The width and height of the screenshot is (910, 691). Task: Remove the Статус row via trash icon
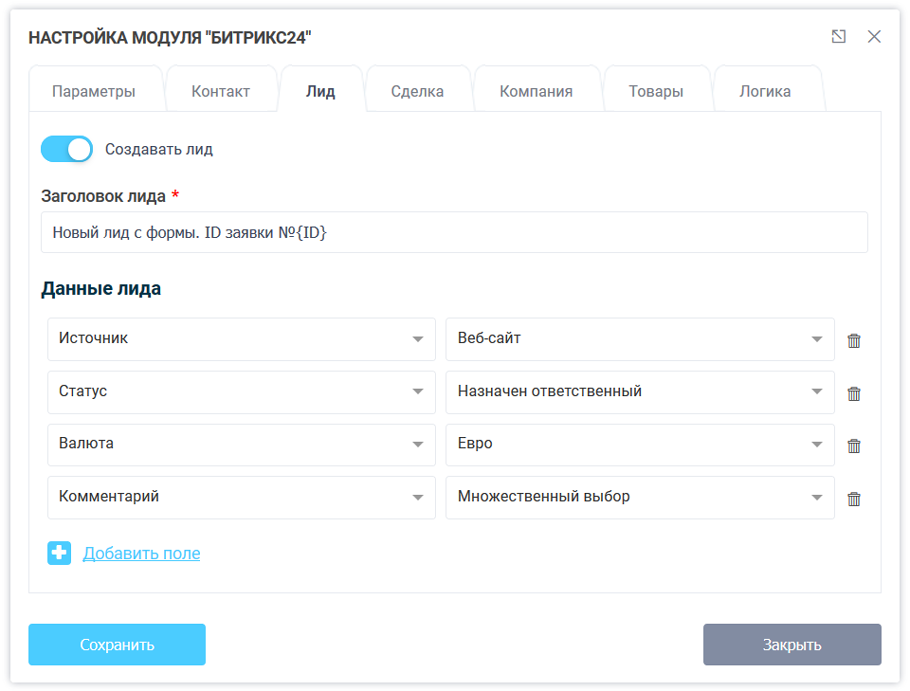pos(854,393)
